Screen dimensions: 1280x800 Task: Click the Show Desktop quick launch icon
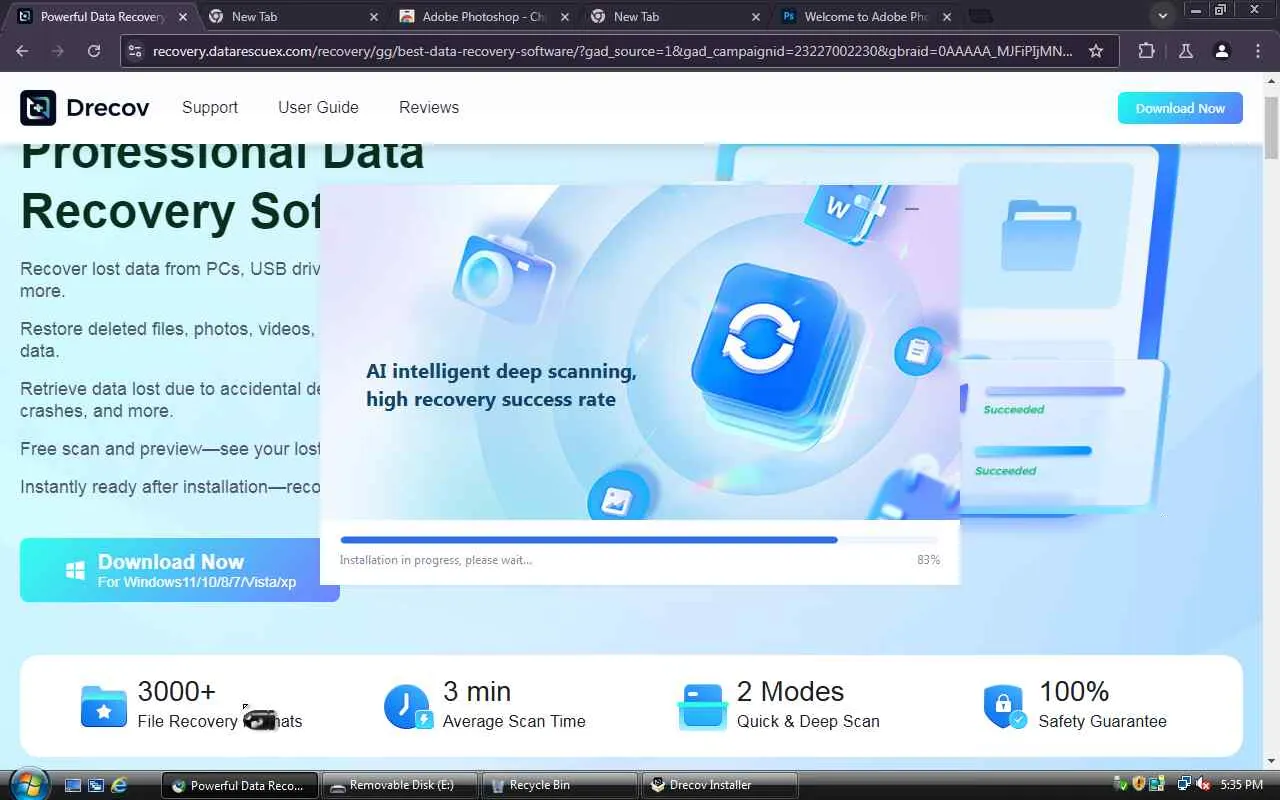pyautogui.click(x=73, y=785)
